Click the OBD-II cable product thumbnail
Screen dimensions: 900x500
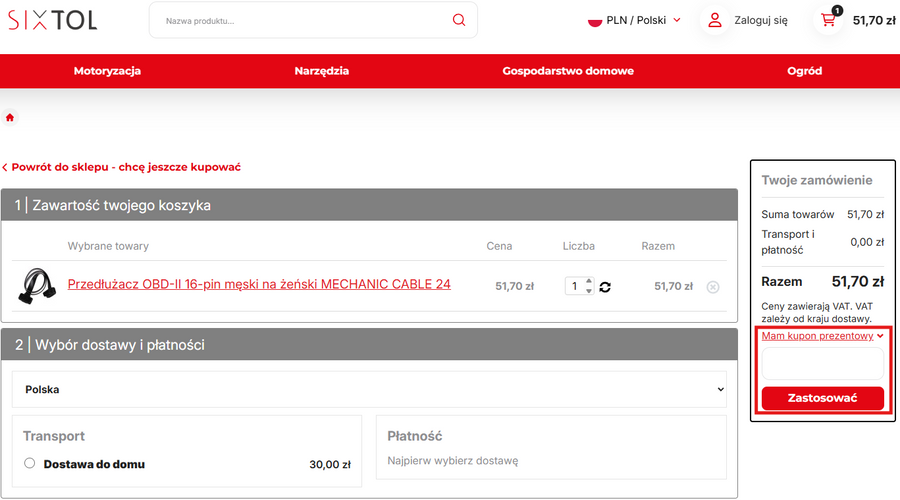pyautogui.click(x=37, y=286)
